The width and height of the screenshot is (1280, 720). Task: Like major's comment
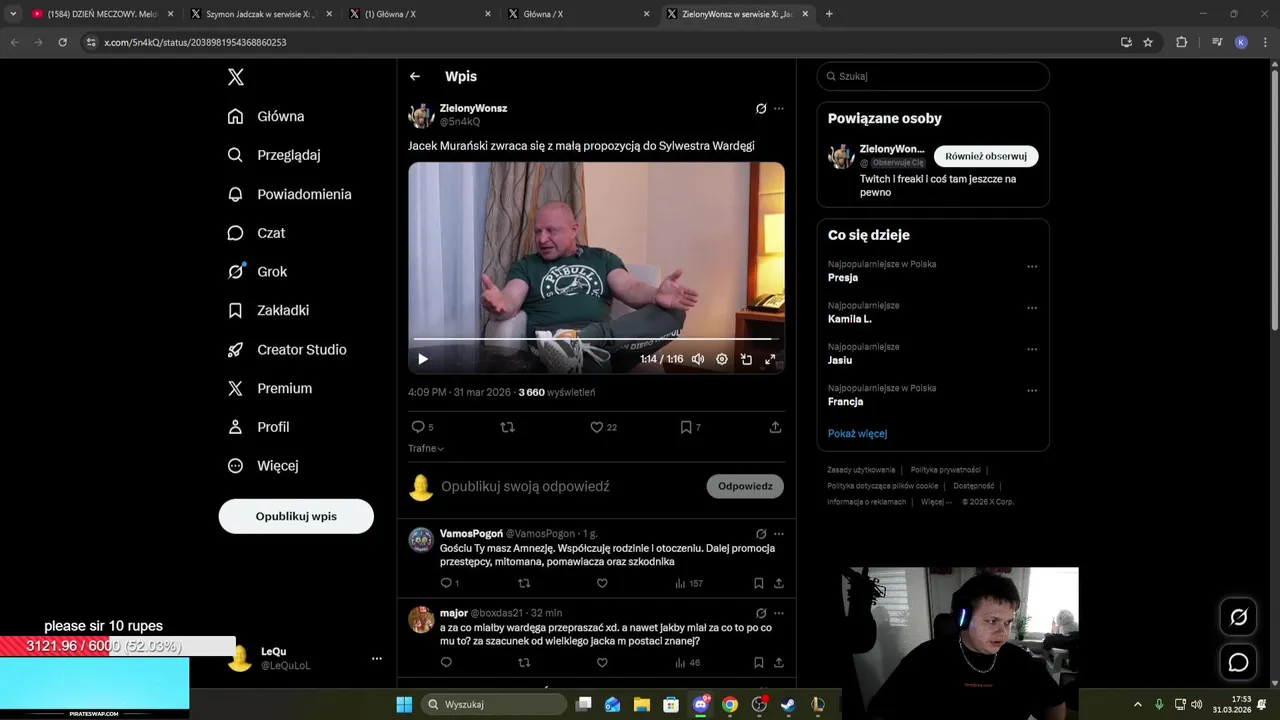(602, 662)
